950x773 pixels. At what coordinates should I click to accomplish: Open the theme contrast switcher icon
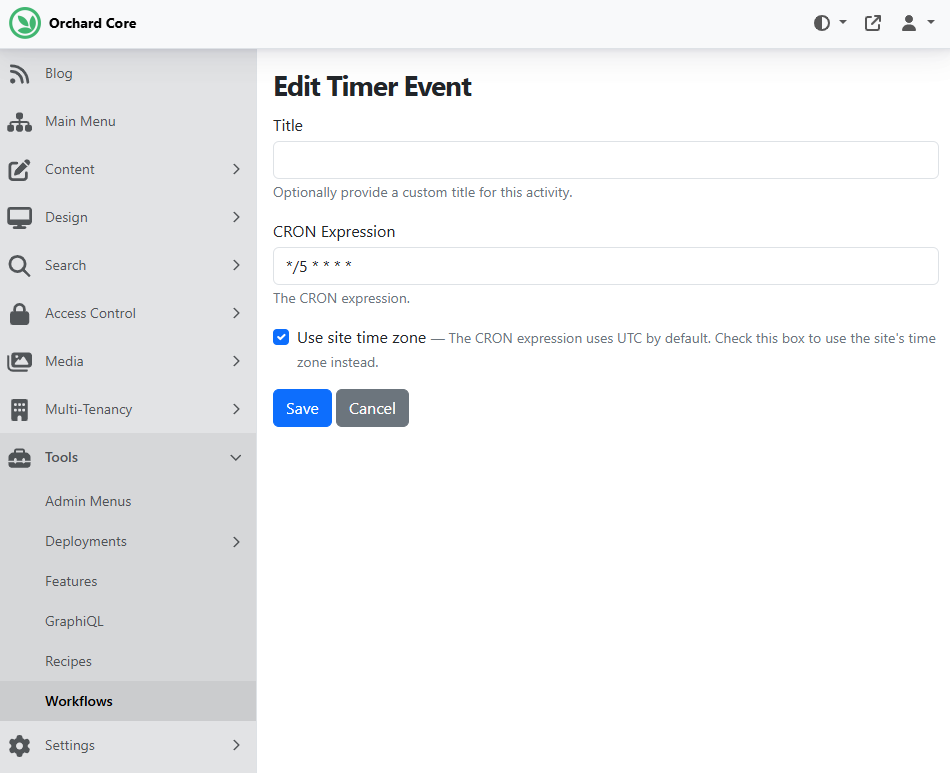pyautogui.click(x=822, y=23)
